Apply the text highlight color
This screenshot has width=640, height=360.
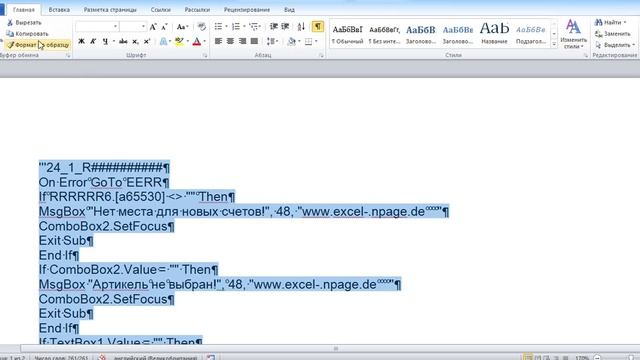click(179, 41)
